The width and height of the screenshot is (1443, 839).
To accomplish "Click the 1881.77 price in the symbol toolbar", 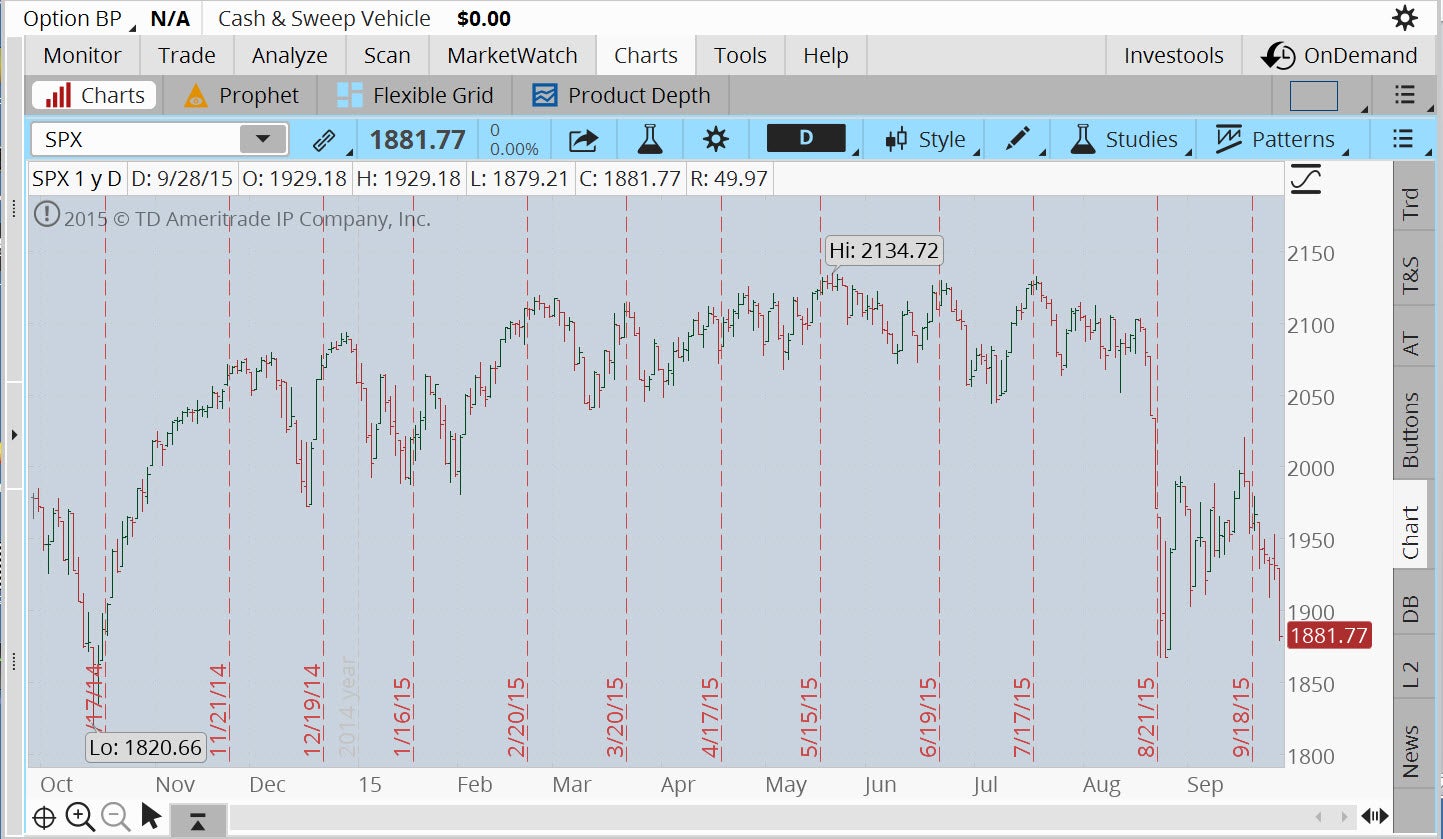I will (x=417, y=140).
